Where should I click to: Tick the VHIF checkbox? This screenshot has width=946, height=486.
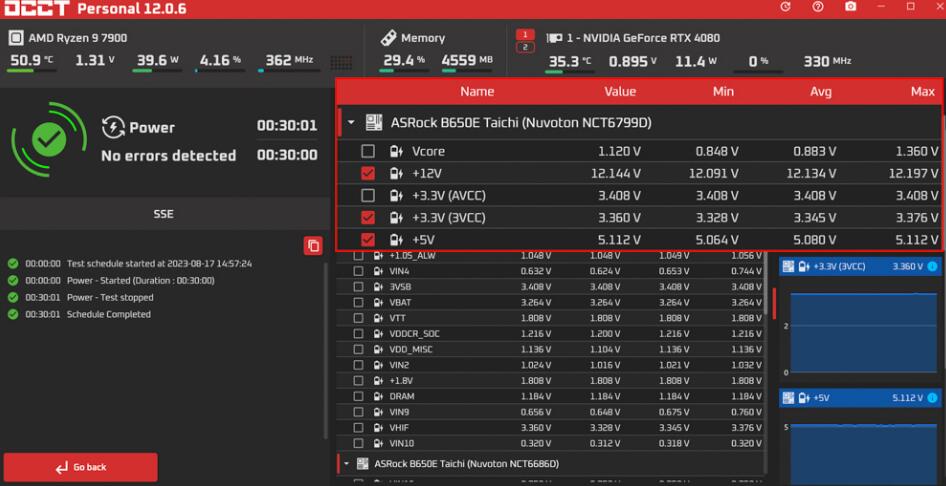(358, 428)
